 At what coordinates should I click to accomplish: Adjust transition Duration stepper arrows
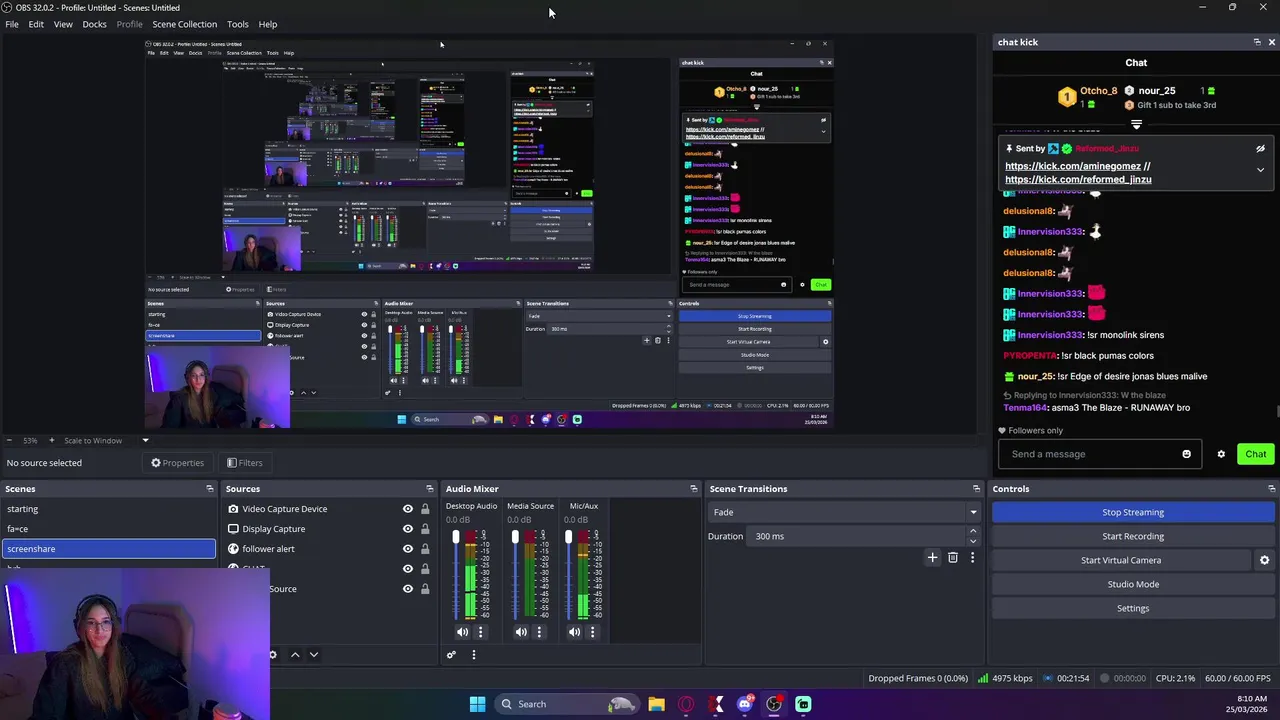tap(973, 536)
